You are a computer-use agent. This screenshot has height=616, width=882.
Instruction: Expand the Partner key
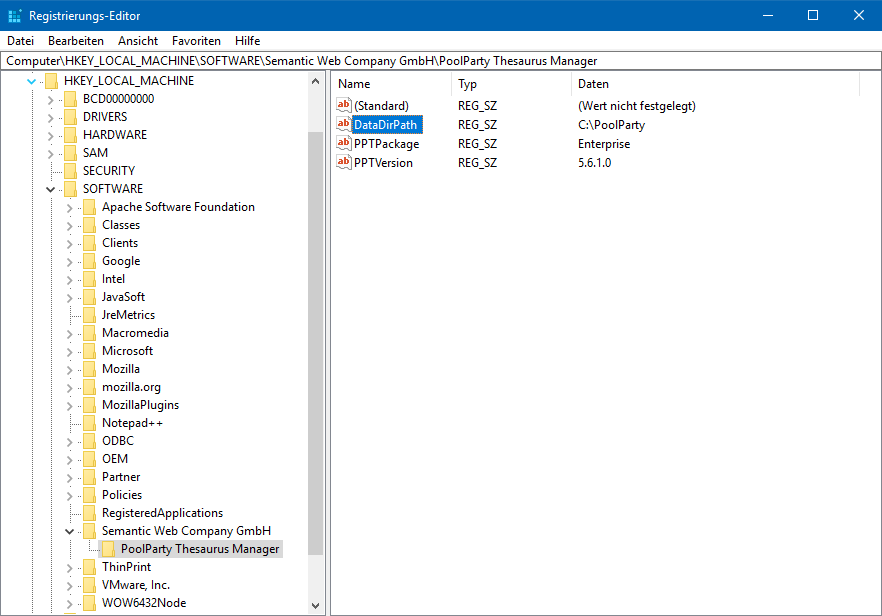click(x=69, y=478)
